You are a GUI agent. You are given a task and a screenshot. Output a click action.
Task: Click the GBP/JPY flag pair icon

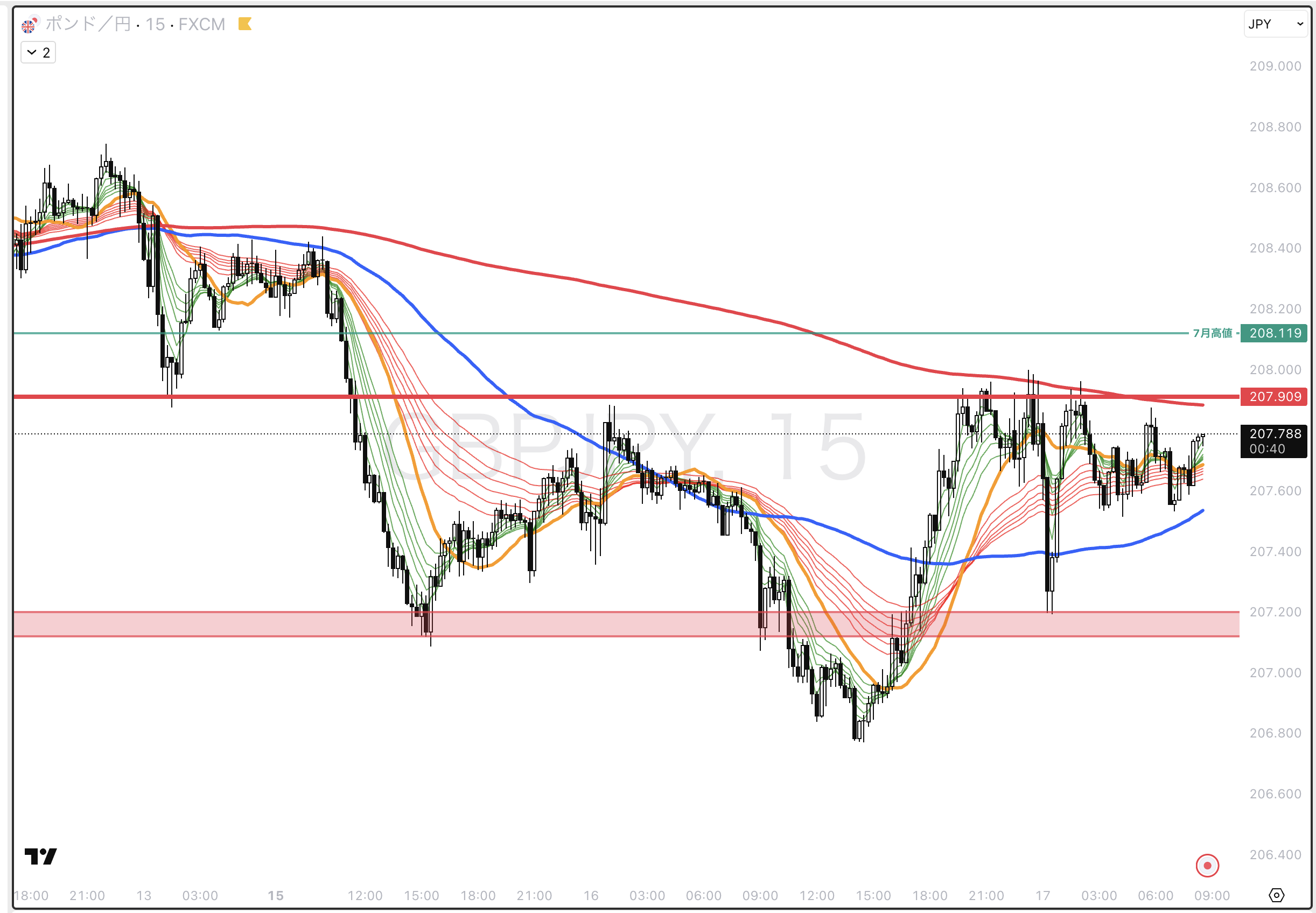point(29,25)
